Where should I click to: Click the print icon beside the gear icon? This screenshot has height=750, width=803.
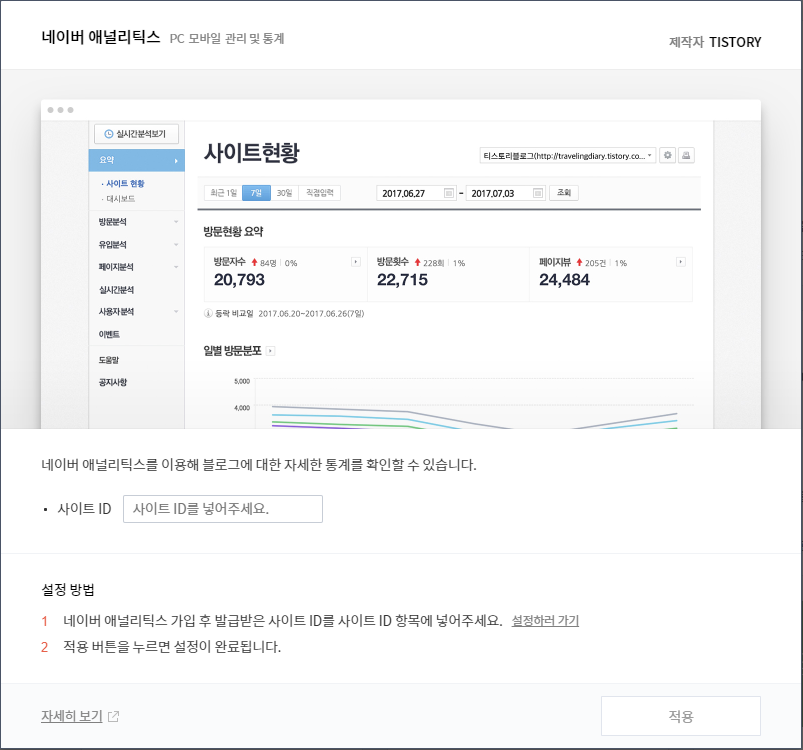coord(686,155)
